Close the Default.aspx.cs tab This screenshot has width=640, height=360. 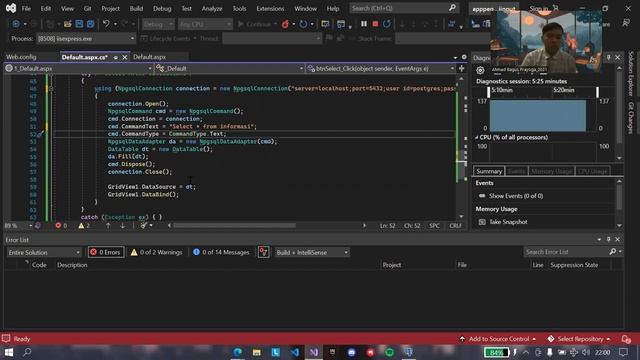pyautogui.click(x=125, y=57)
